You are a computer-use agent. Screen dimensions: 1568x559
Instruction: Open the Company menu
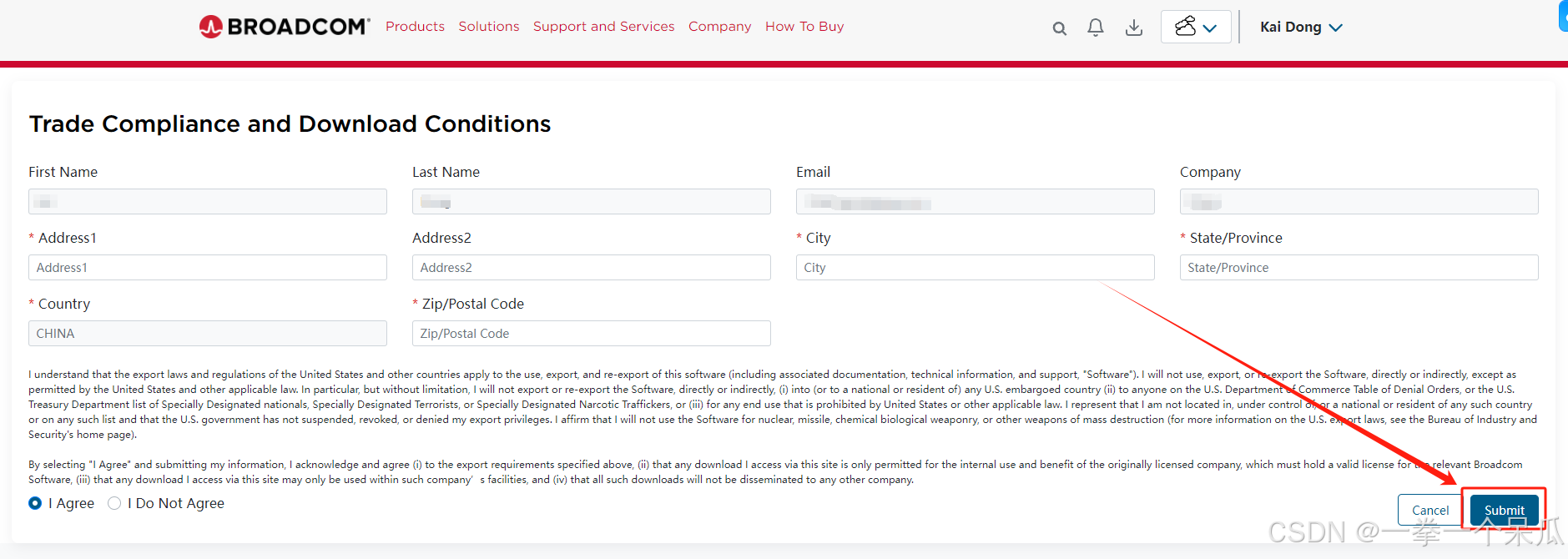(x=719, y=27)
